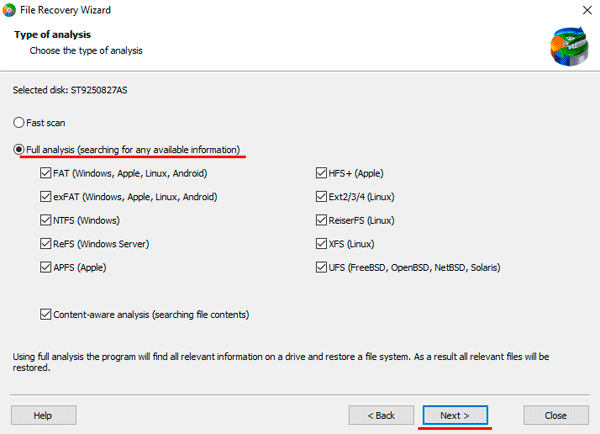The height and width of the screenshot is (434, 600).
Task: Go to previous step with Back
Action: (x=381, y=415)
